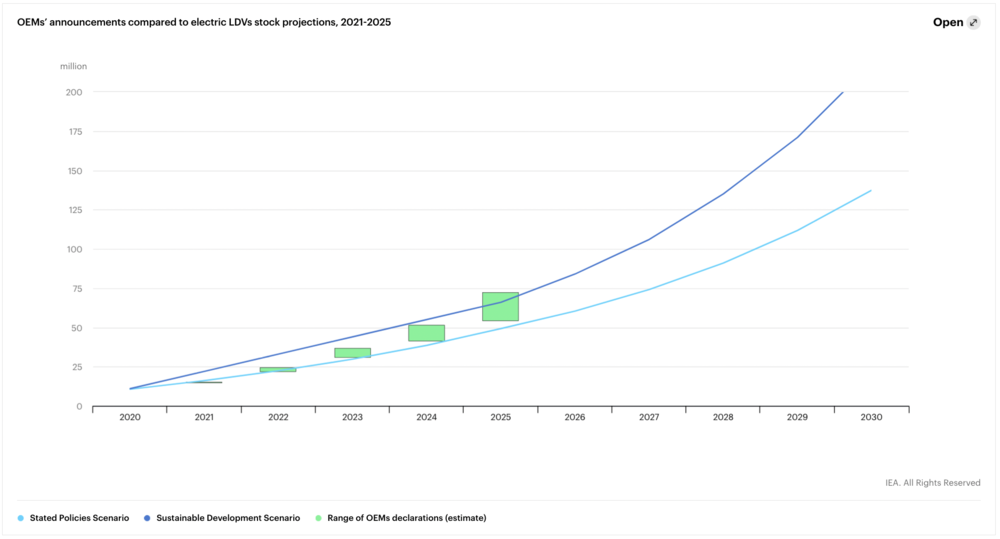The image size is (1000, 539).
Task: Toggle the Stated Policies Scenario legend label
Action: pos(79,518)
